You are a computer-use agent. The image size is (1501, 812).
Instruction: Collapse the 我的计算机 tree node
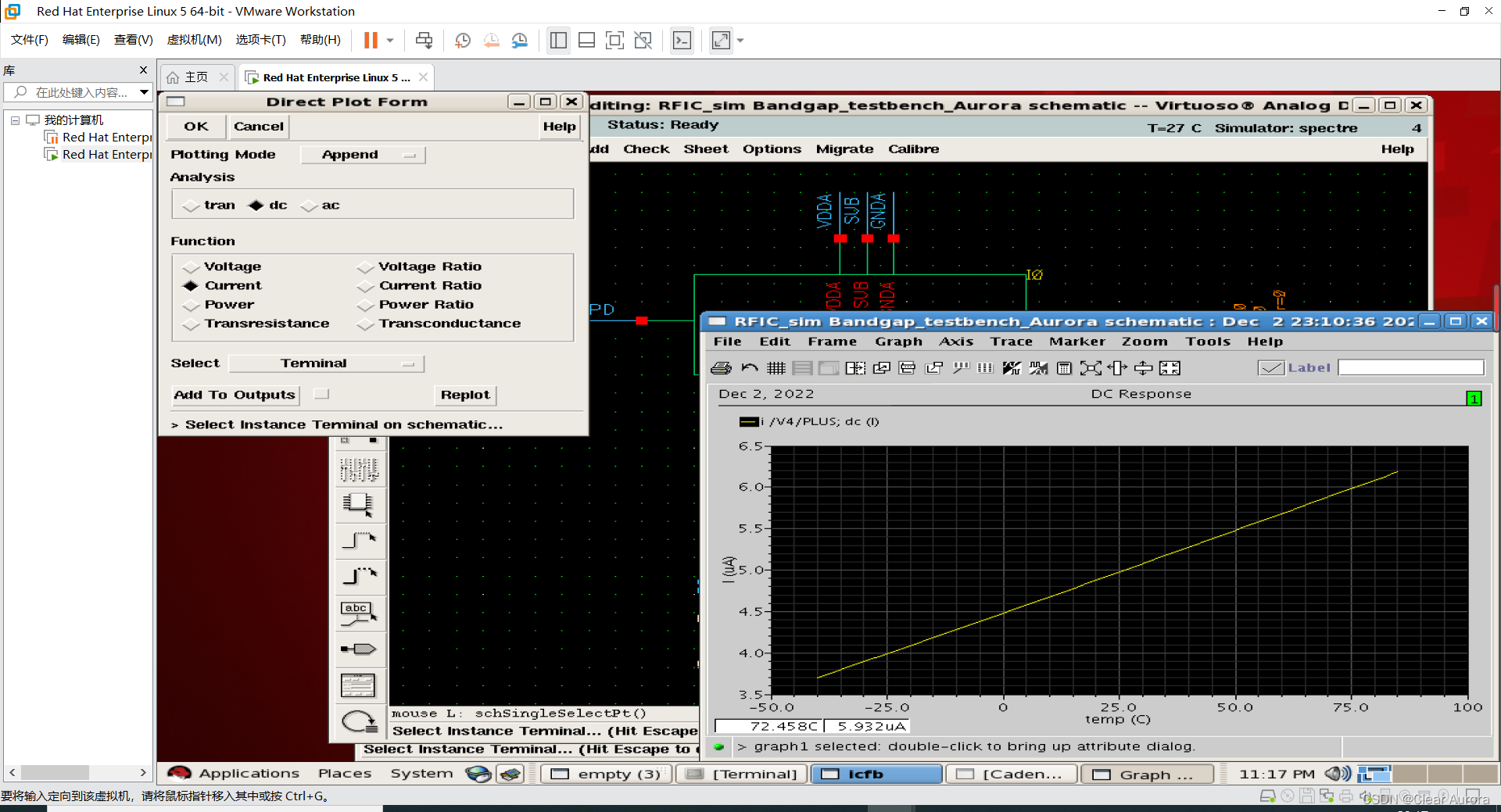click(x=15, y=120)
